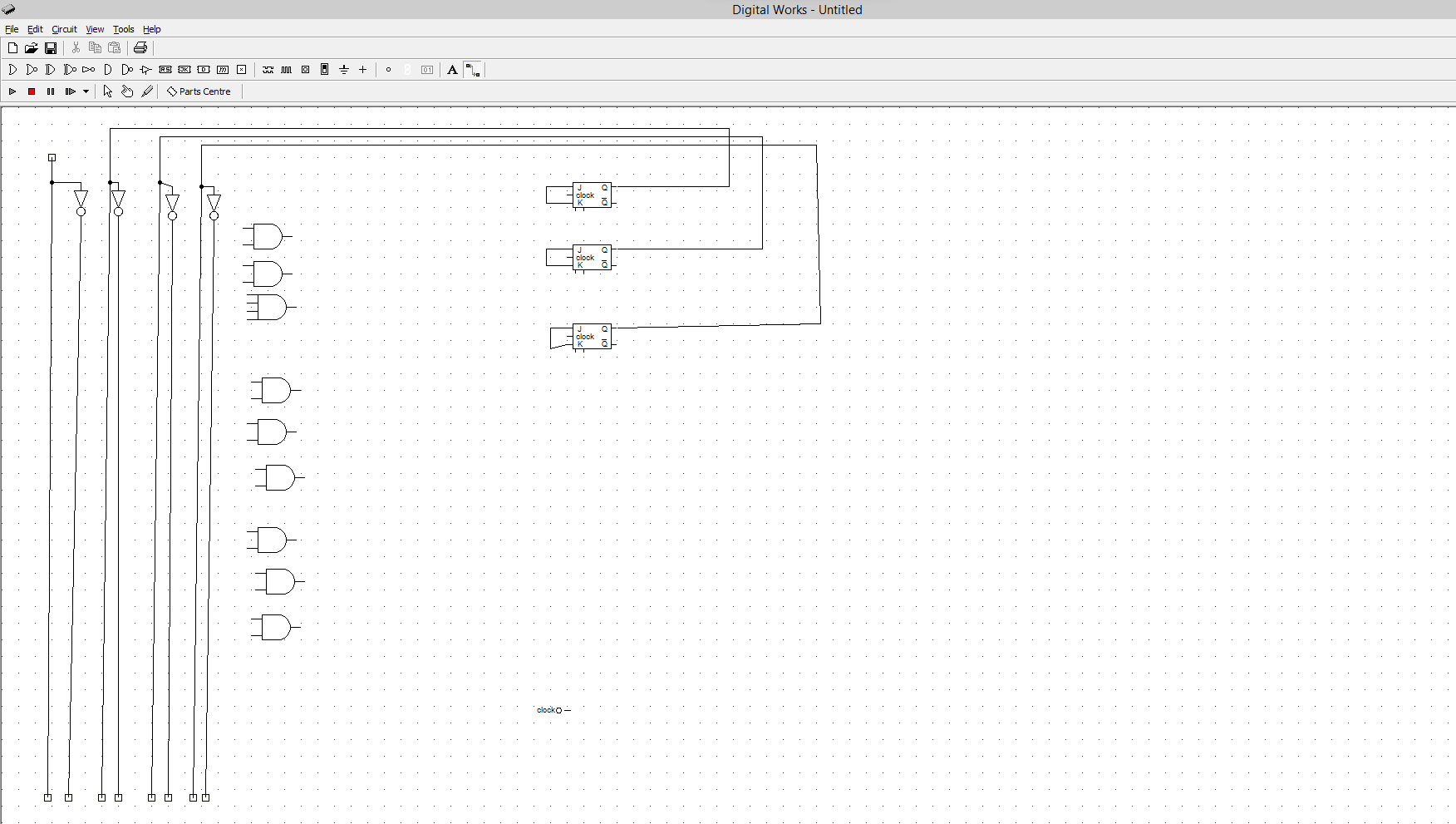Select the clock component on the canvas
Image resolution: width=1456 pixels, height=824 pixels.
(x=562, y=710)
